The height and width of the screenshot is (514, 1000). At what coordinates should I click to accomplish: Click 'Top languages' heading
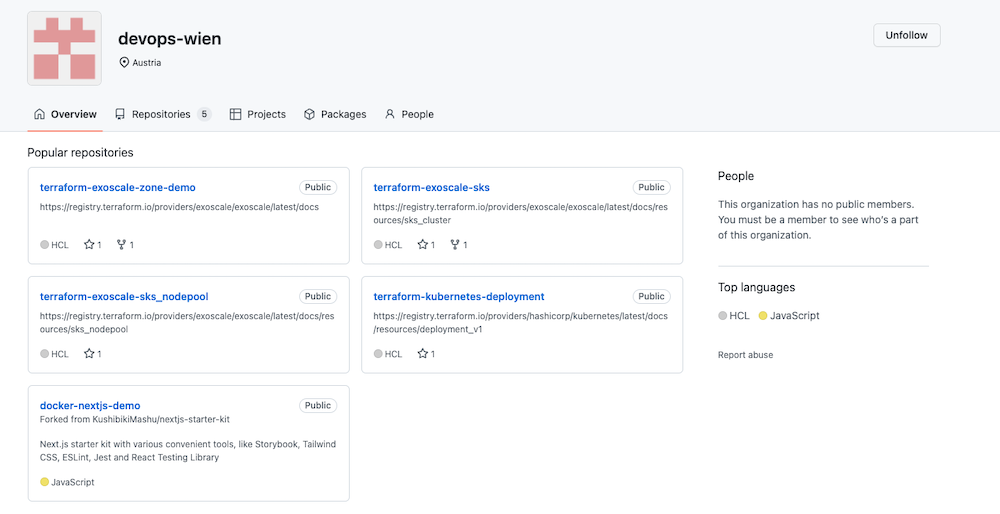tap(756, 288)
